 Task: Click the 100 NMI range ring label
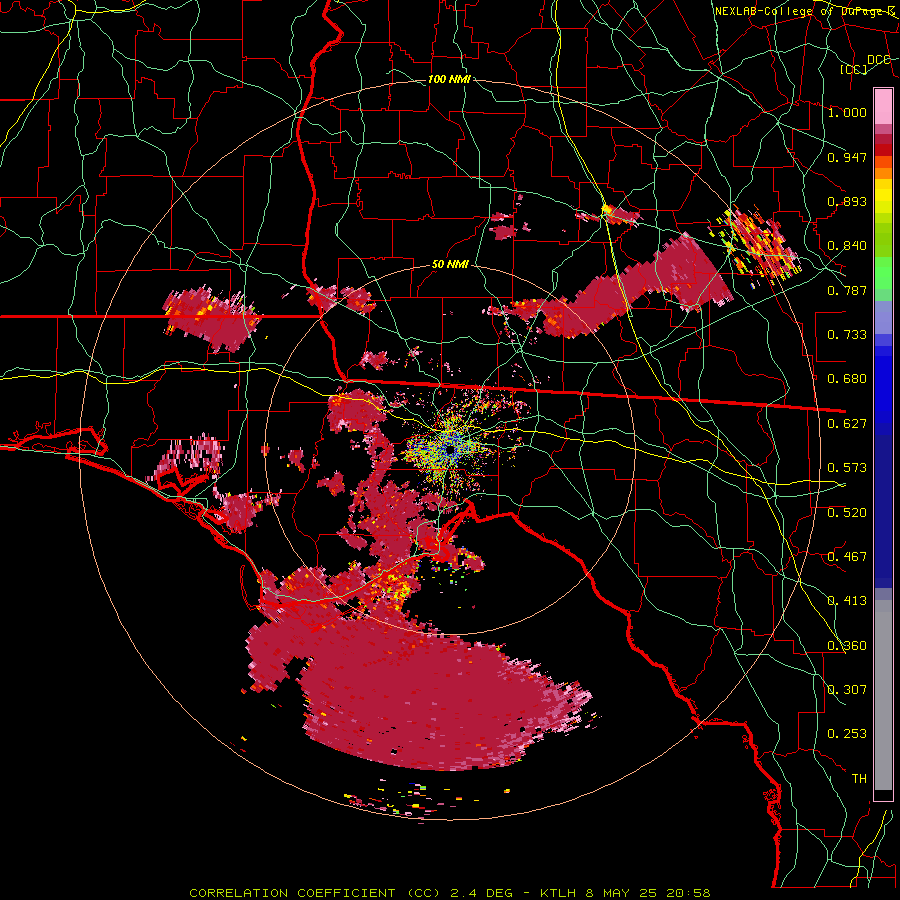point(449,79)
